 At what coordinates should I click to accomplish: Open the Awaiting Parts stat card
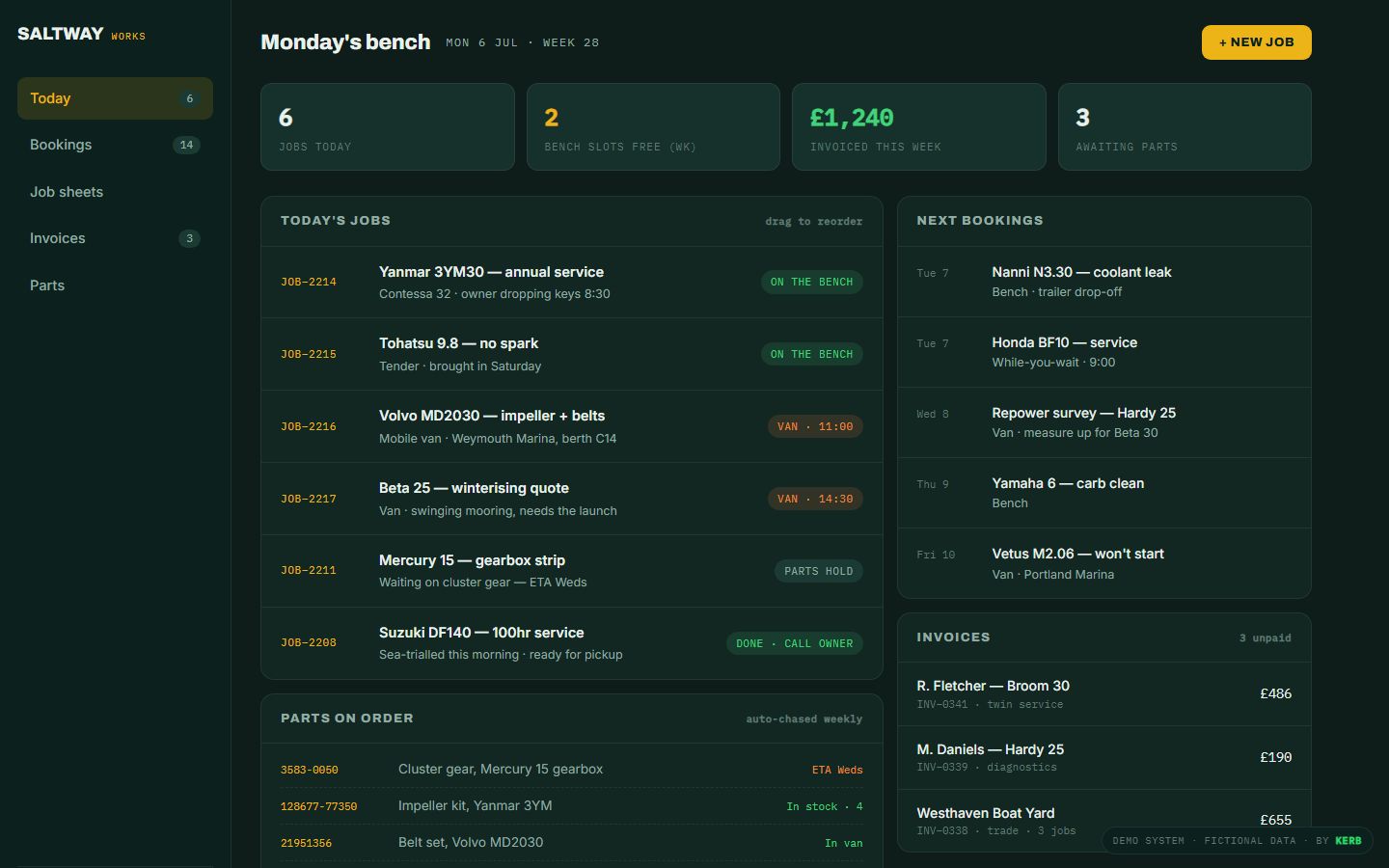1185,126
